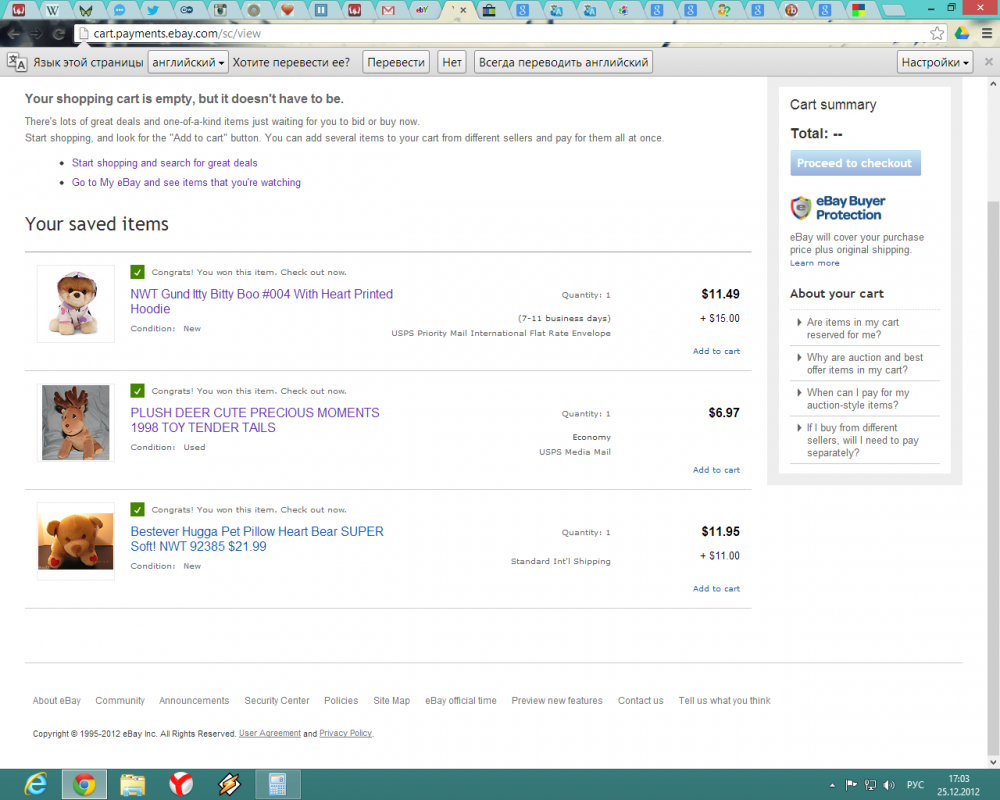Open Preview new features link
Viewport: 1000px width, 800px height.
point(557,700)
